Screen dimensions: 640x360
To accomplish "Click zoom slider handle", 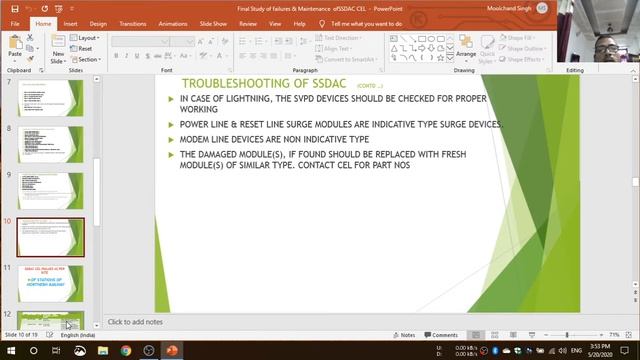I will point(567,335).
